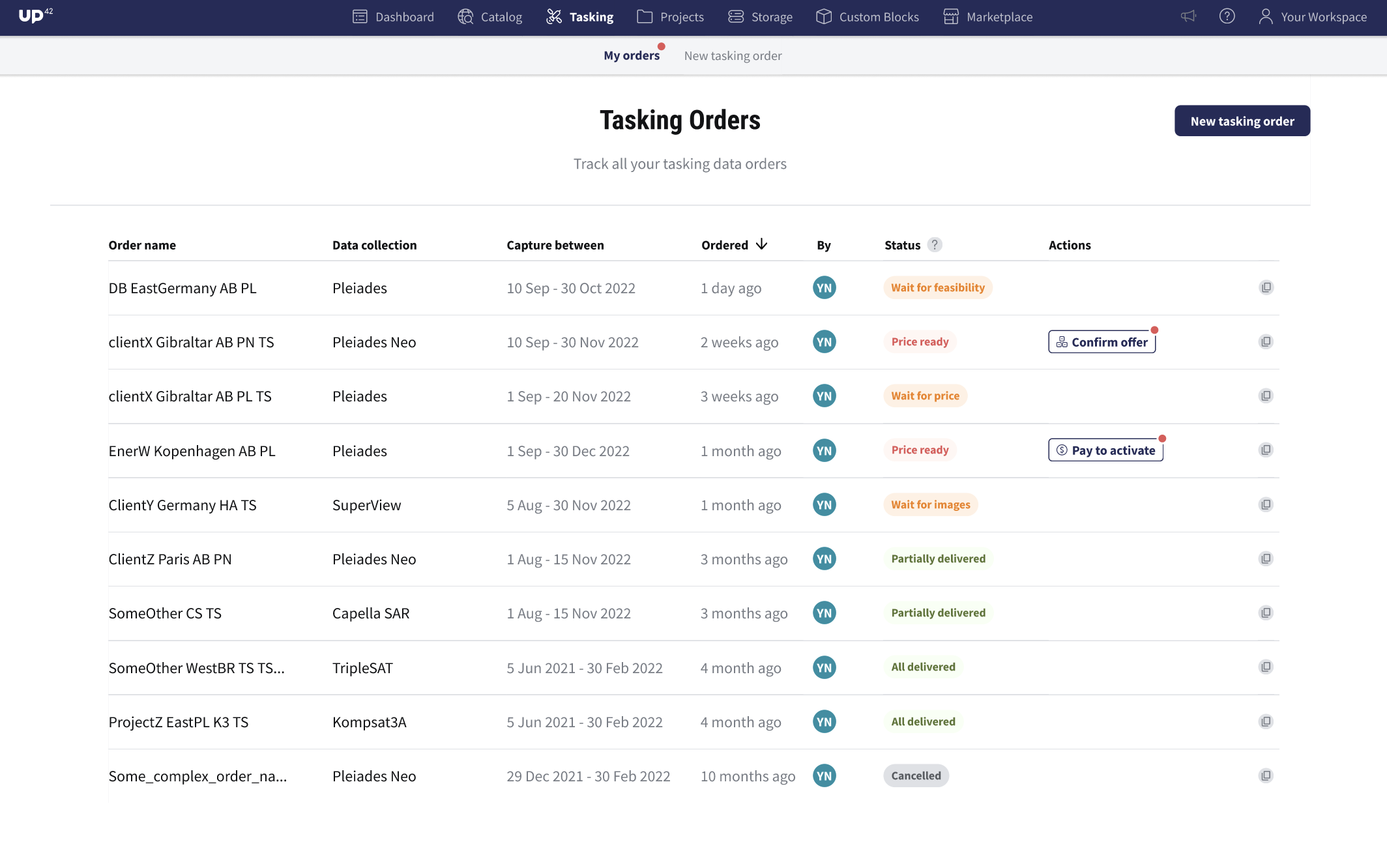The height and width of the screenshot is (868, 1387).
Task: Go to Marketplace in the navbar
Action: 987,17
